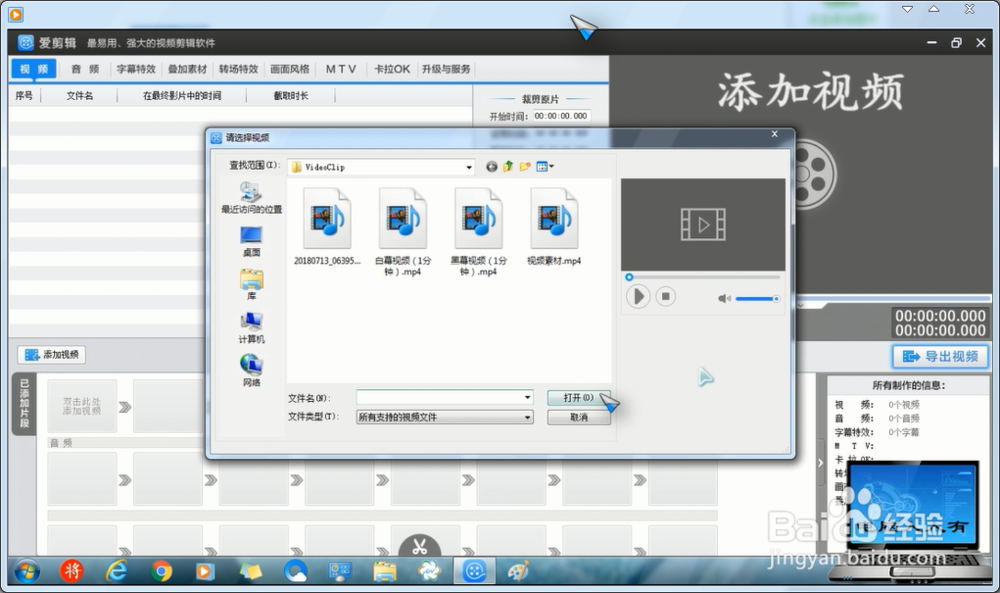Open Libraries (库) in places sidebar

pos(251,282)
